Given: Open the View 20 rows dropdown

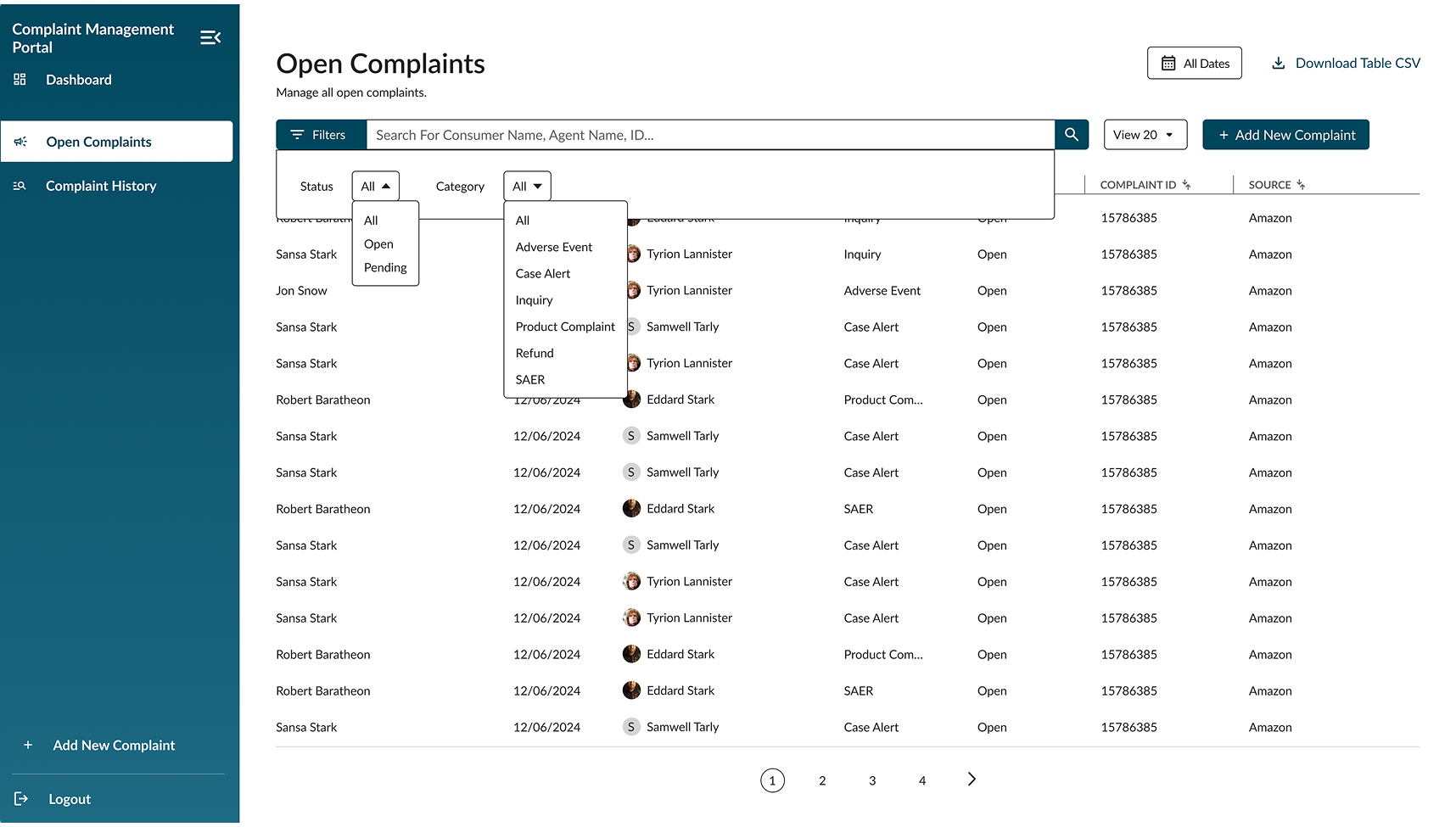Looking at the screenshot, I should coord(1144,135).
